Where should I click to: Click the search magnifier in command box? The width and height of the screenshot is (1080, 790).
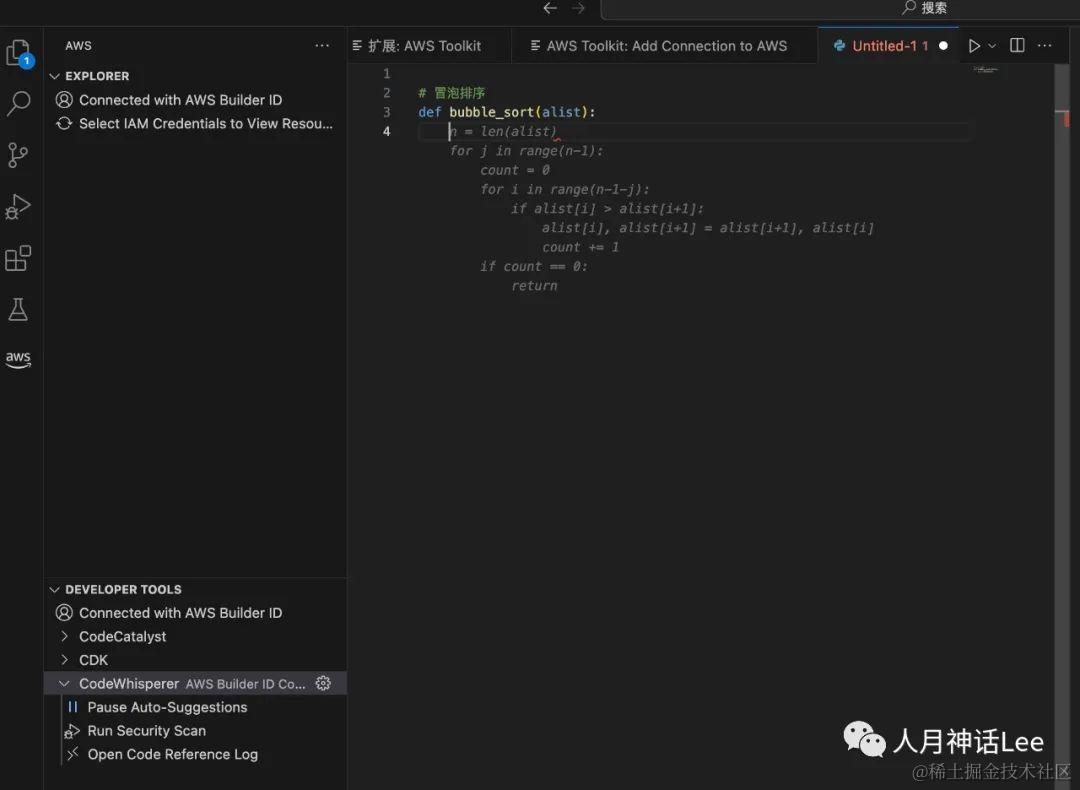909,8
